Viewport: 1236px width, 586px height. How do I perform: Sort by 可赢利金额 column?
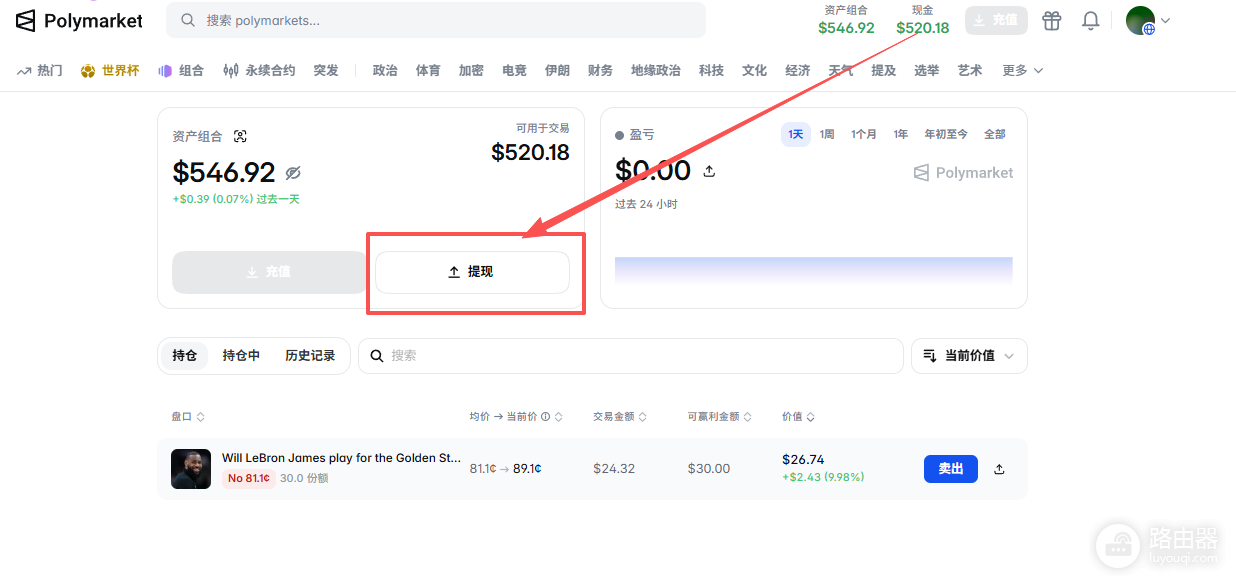tap(720, 417)
